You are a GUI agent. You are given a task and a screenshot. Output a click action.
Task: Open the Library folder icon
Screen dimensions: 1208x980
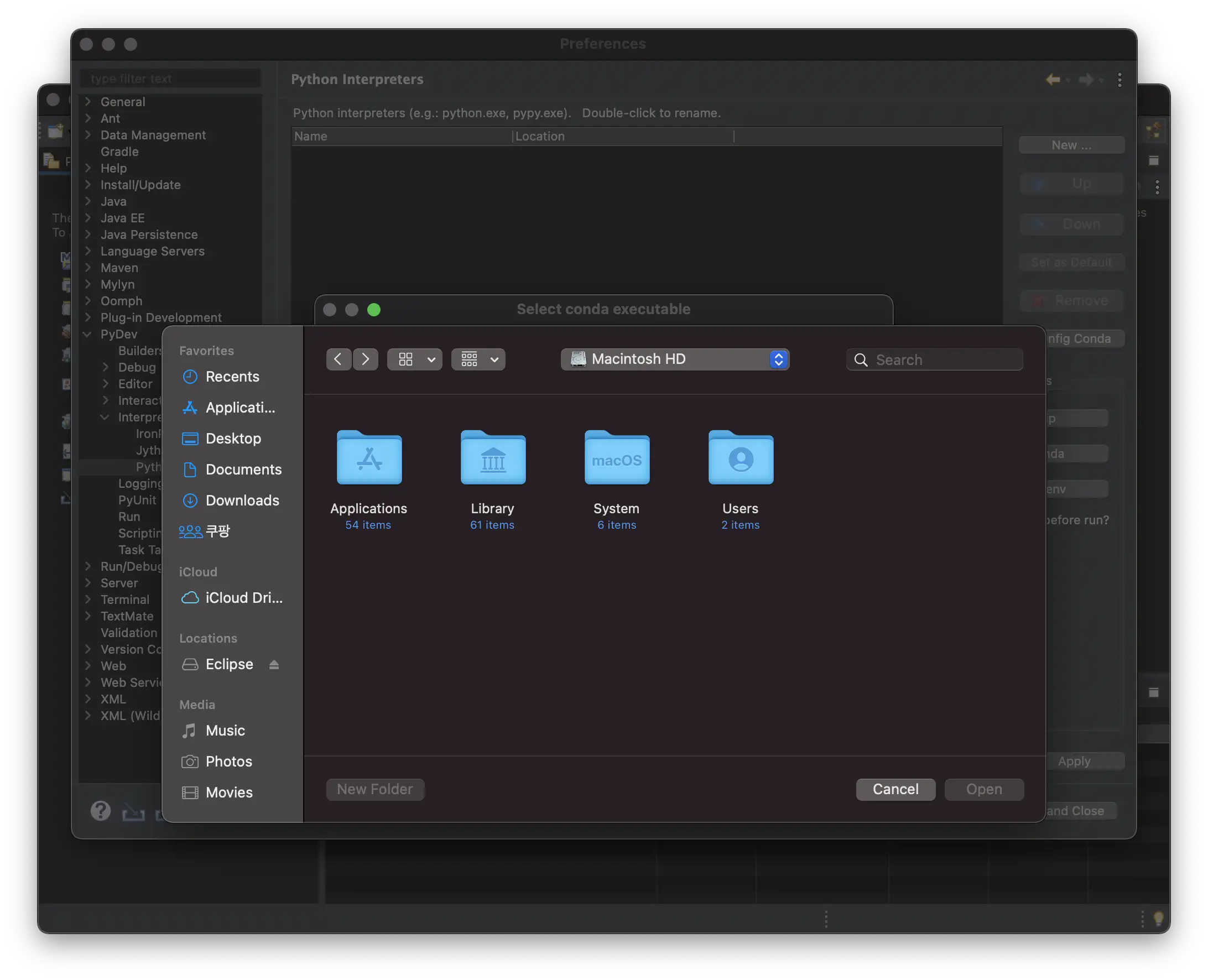click(x=493, y=458)
